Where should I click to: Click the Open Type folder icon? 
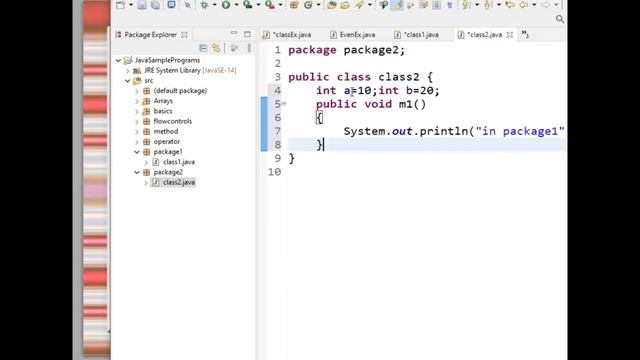click(x=332, y=5)
